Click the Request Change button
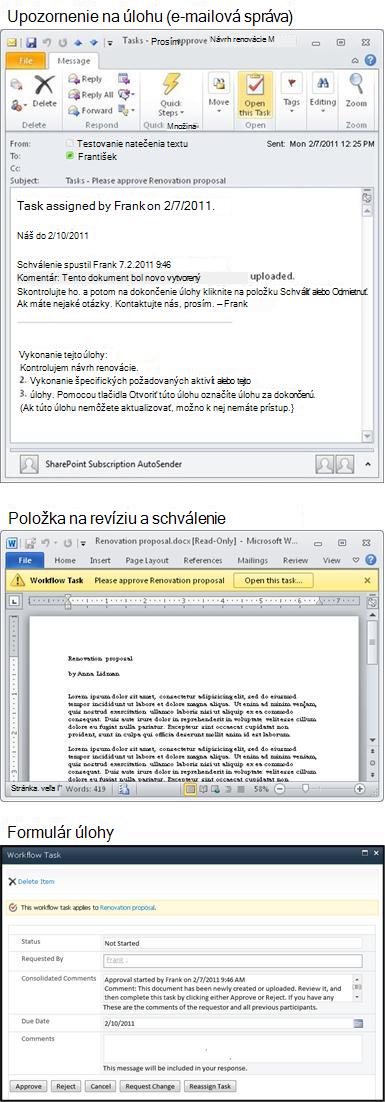Image resolution: width=385 pixels, height=1102 pixels. 150,1086
